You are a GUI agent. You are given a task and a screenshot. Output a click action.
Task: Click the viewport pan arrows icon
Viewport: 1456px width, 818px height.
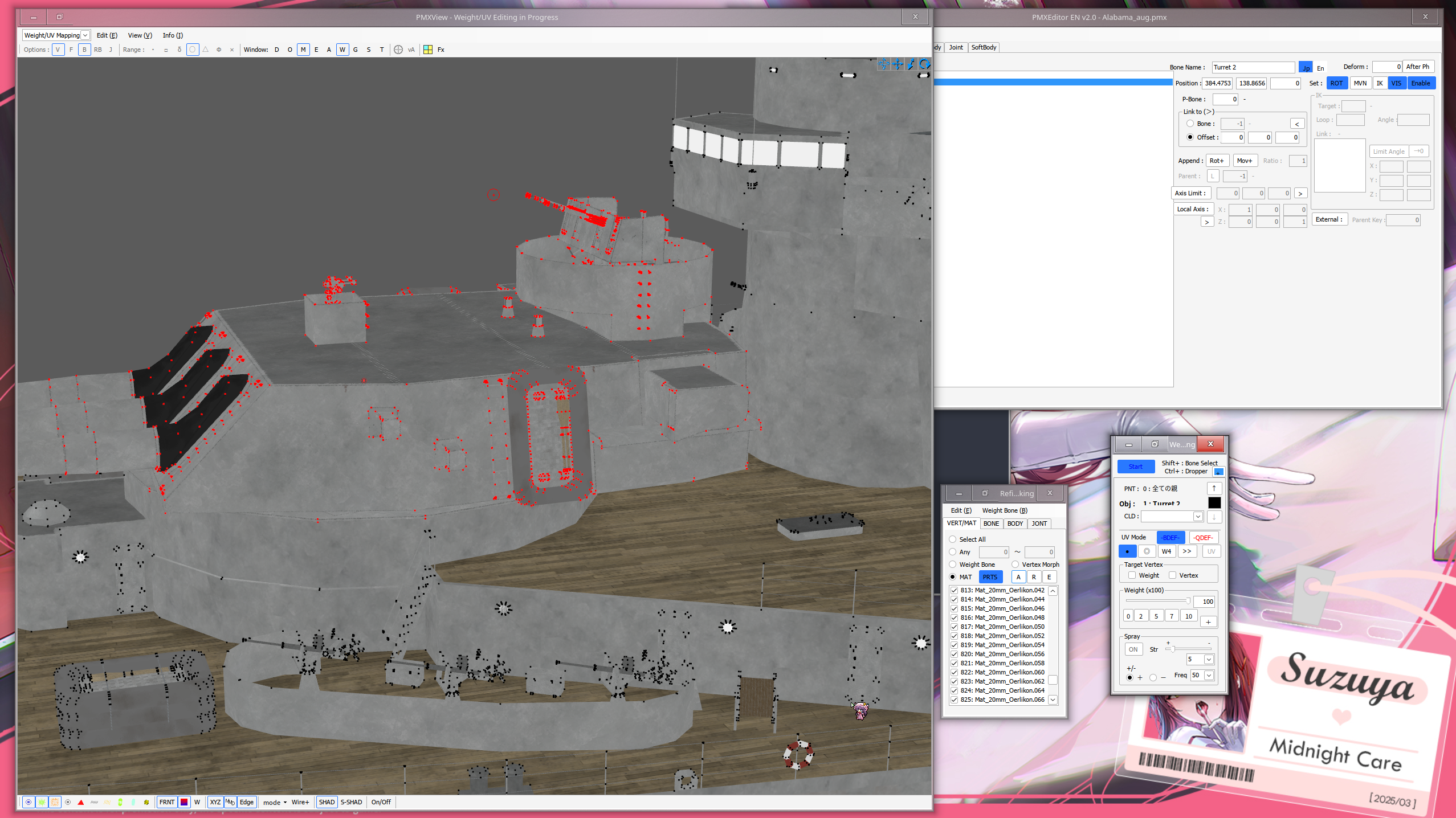898,64
